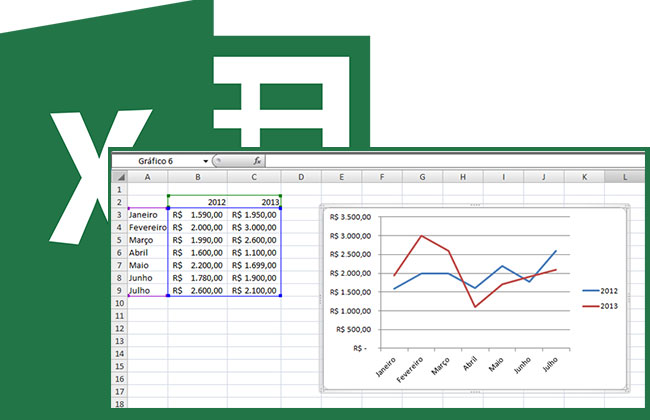The width and height of the screenshot is (650, 420).
Task: Click the Junho cell in column A
Action: click(x=148, y=278)
